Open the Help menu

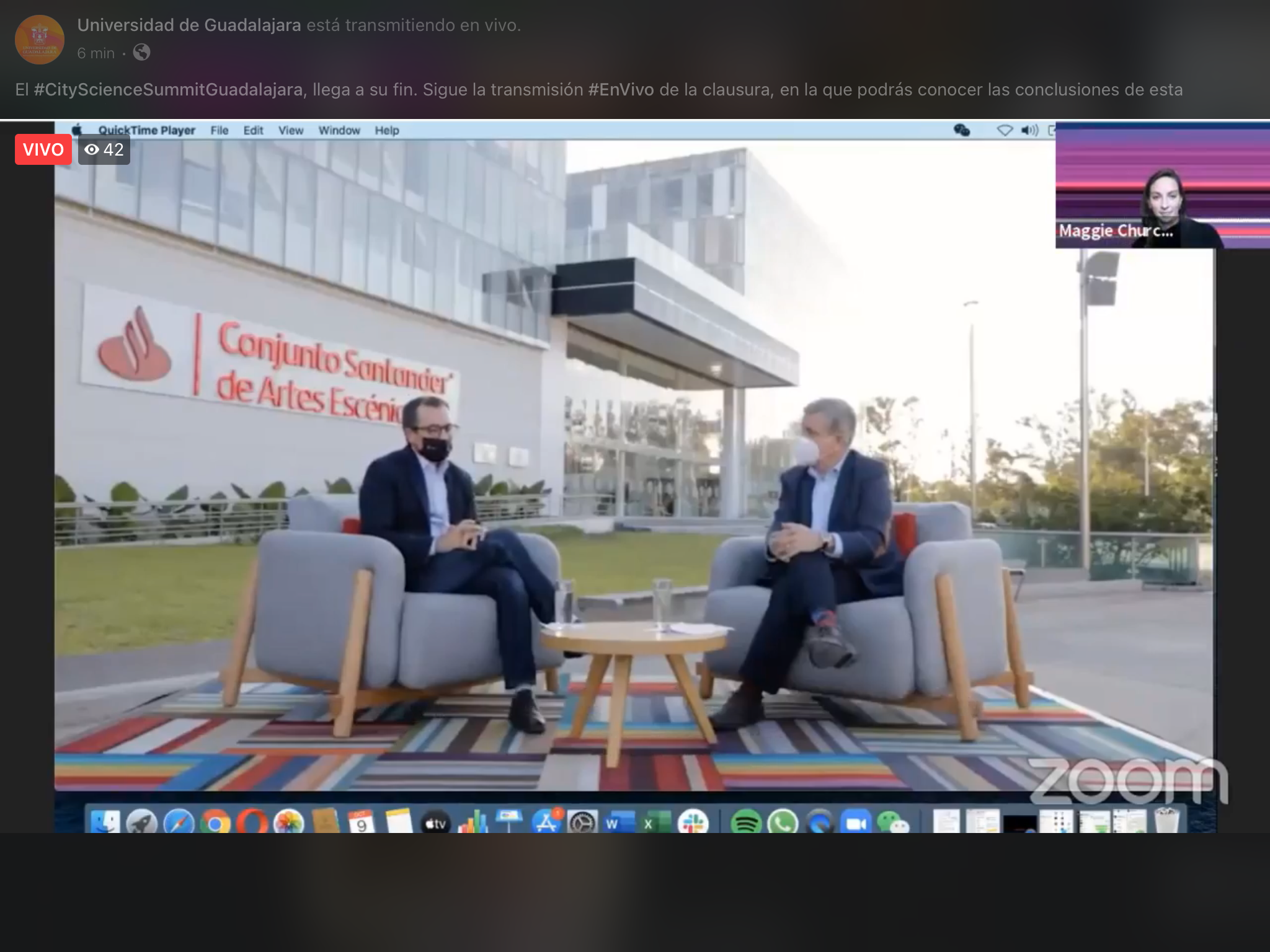click(387, 130)
